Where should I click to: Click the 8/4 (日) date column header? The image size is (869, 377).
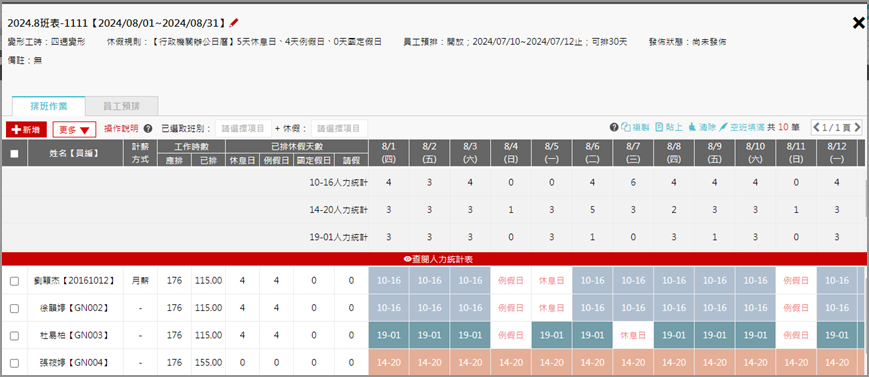(511, 153)
